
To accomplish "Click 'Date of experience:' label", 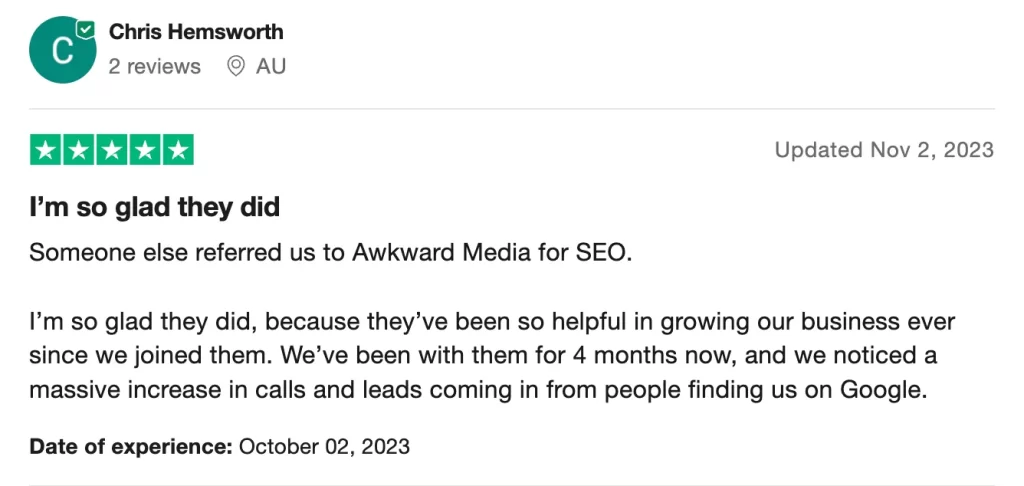I will tap(131, 447).
